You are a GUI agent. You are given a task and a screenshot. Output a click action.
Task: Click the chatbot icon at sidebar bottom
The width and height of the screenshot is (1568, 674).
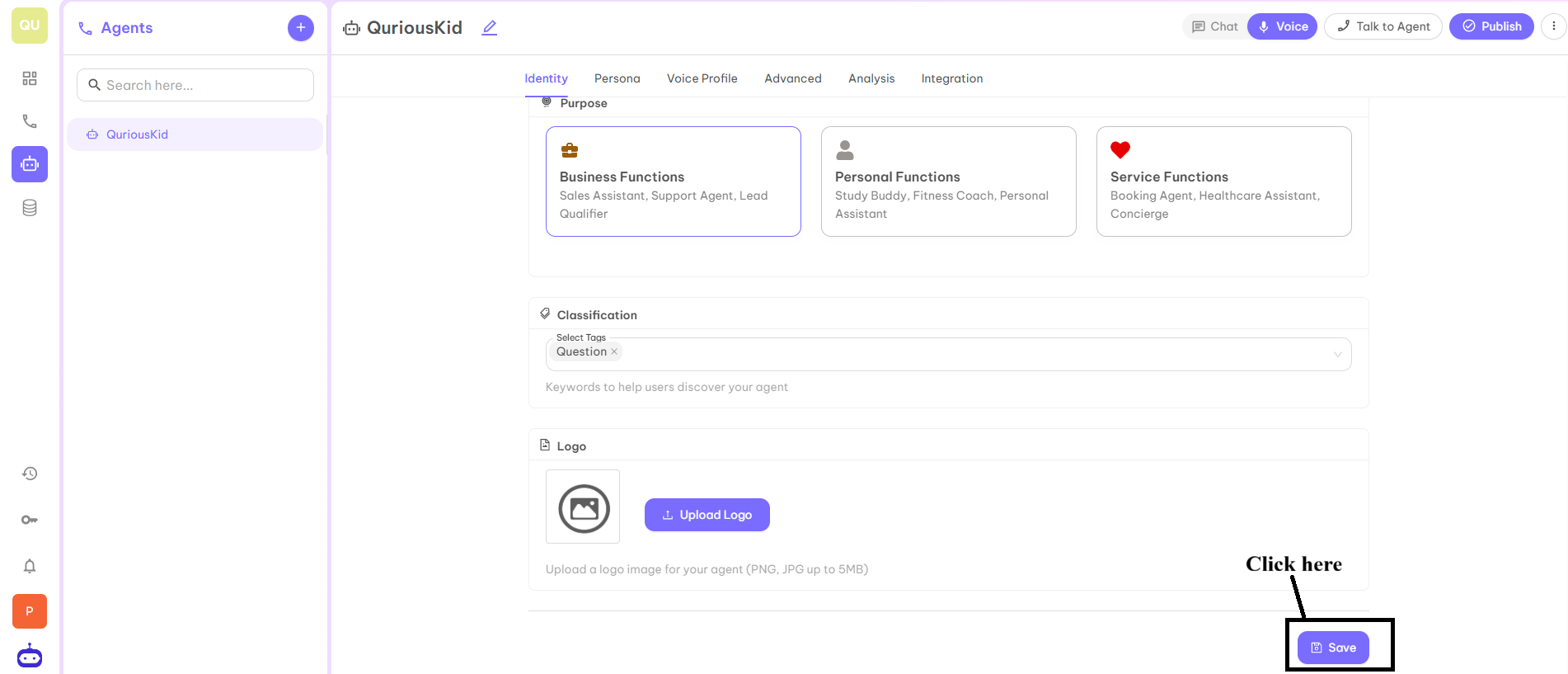(30, 656)
